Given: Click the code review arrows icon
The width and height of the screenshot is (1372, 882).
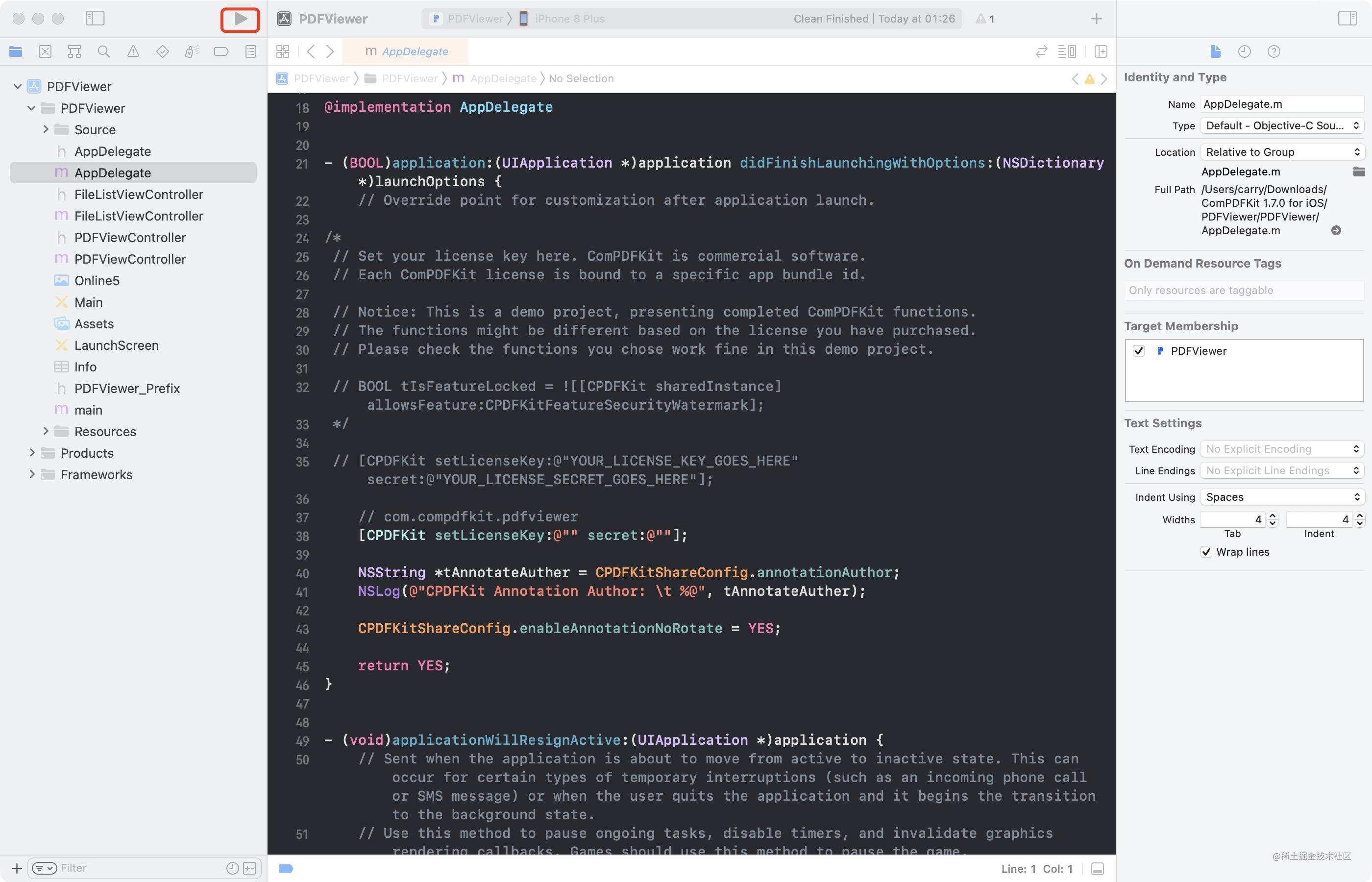Looking at the screenshot, I should [x=1042, y=51].
